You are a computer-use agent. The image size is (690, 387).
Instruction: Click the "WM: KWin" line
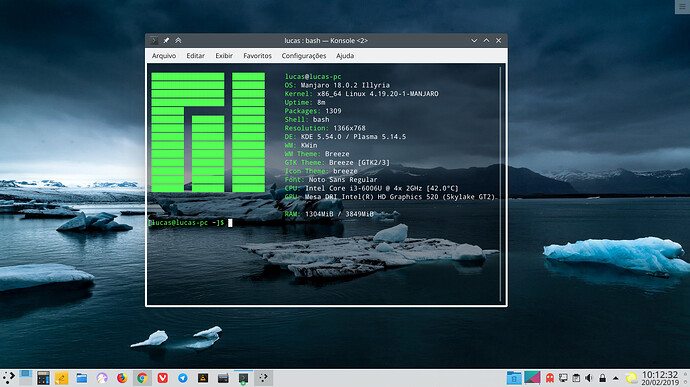click(301, 145)
